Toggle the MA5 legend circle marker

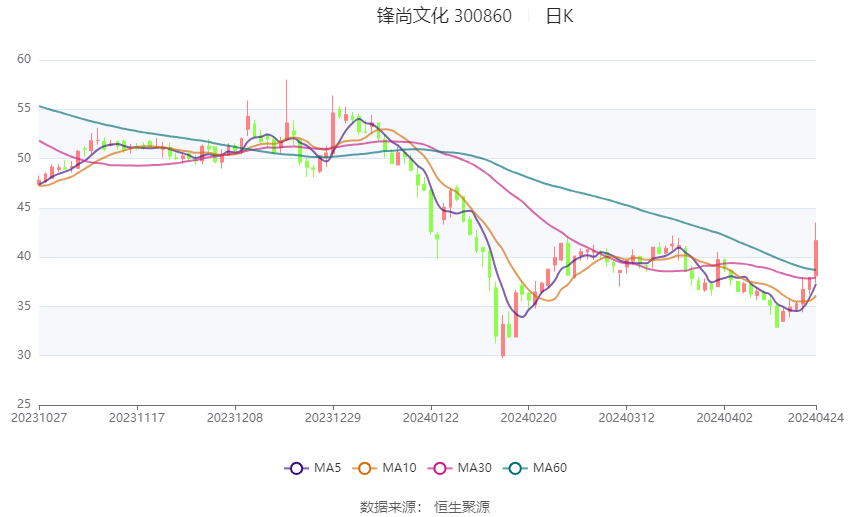(x=296, y=468)
